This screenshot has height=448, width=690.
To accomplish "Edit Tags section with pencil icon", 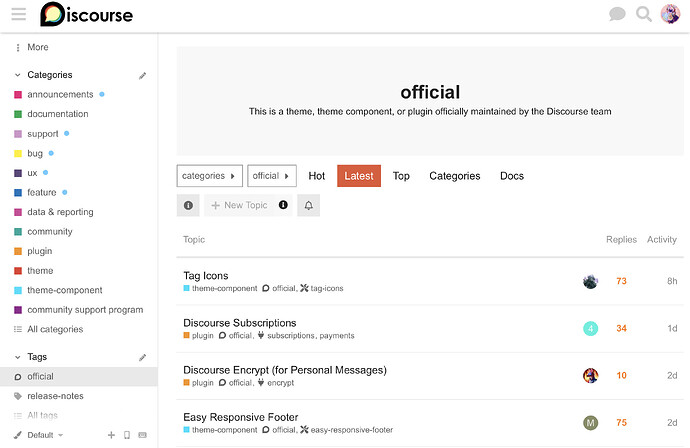I will (x=142, y=357).
